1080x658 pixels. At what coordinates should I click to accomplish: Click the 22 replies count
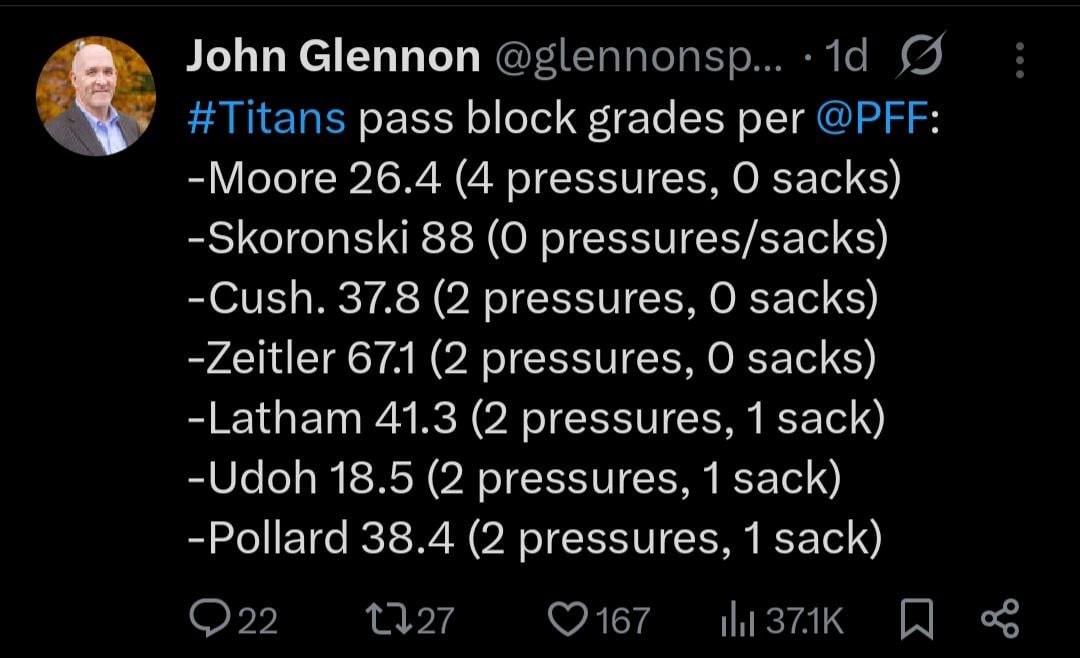coord(257,621)
